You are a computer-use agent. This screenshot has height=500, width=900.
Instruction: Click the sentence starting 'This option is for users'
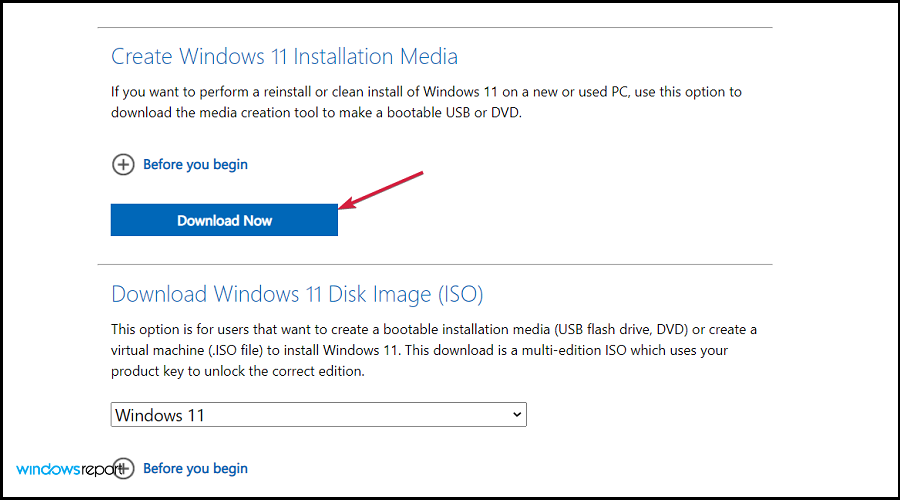pyautogui.click(x=433, y=329)
